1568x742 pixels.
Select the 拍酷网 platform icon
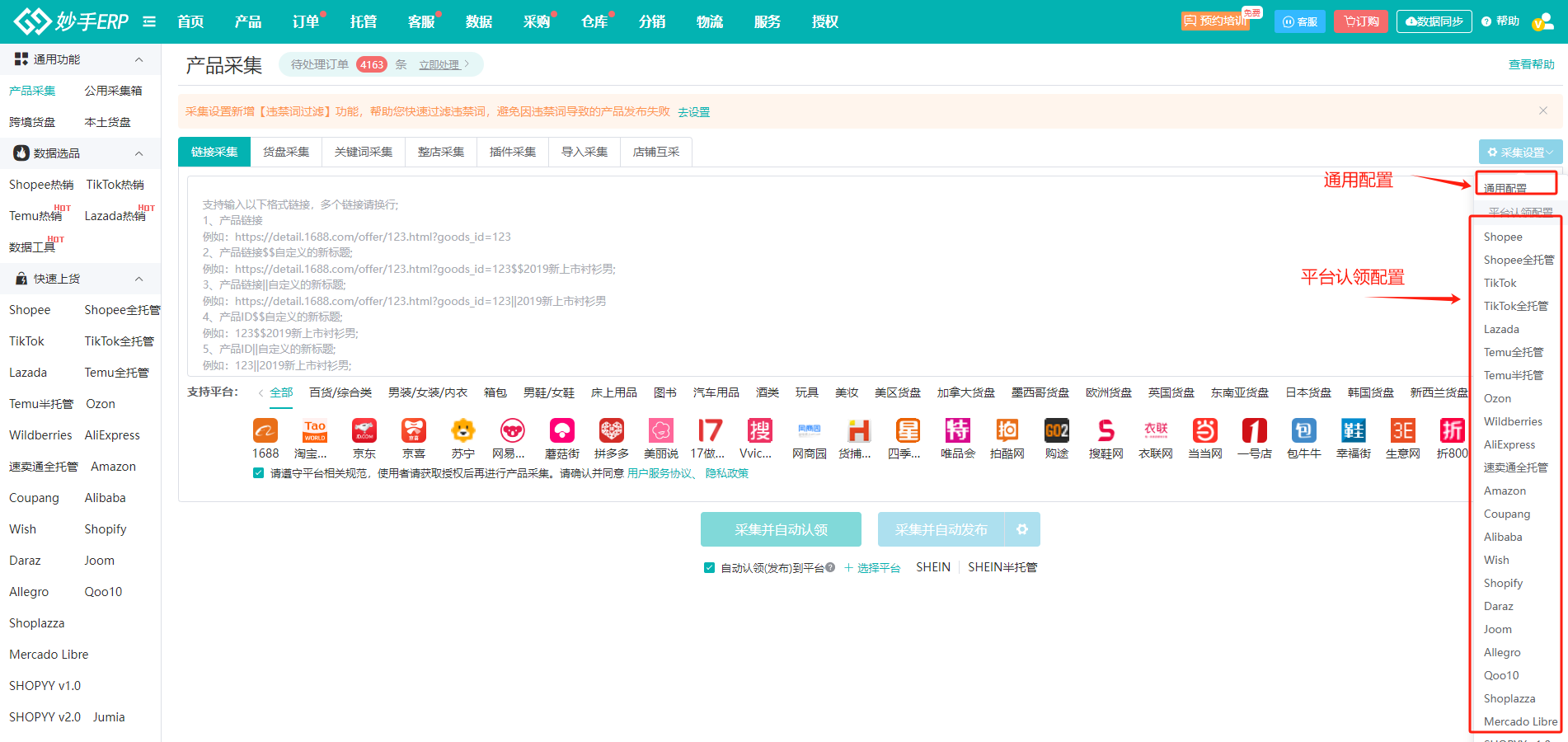coord(1007,430)
